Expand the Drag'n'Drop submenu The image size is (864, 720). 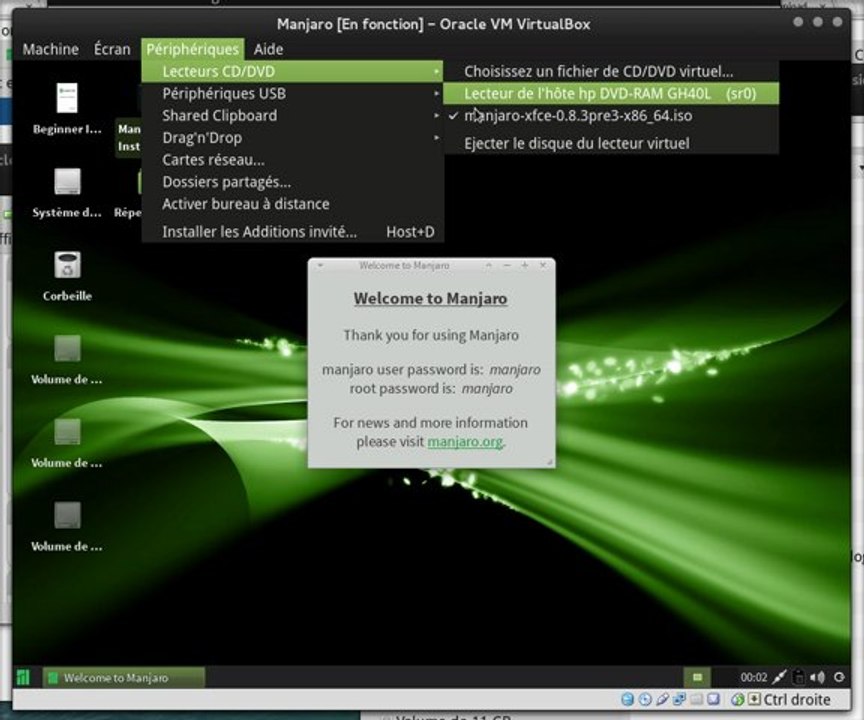pos(292,138)
